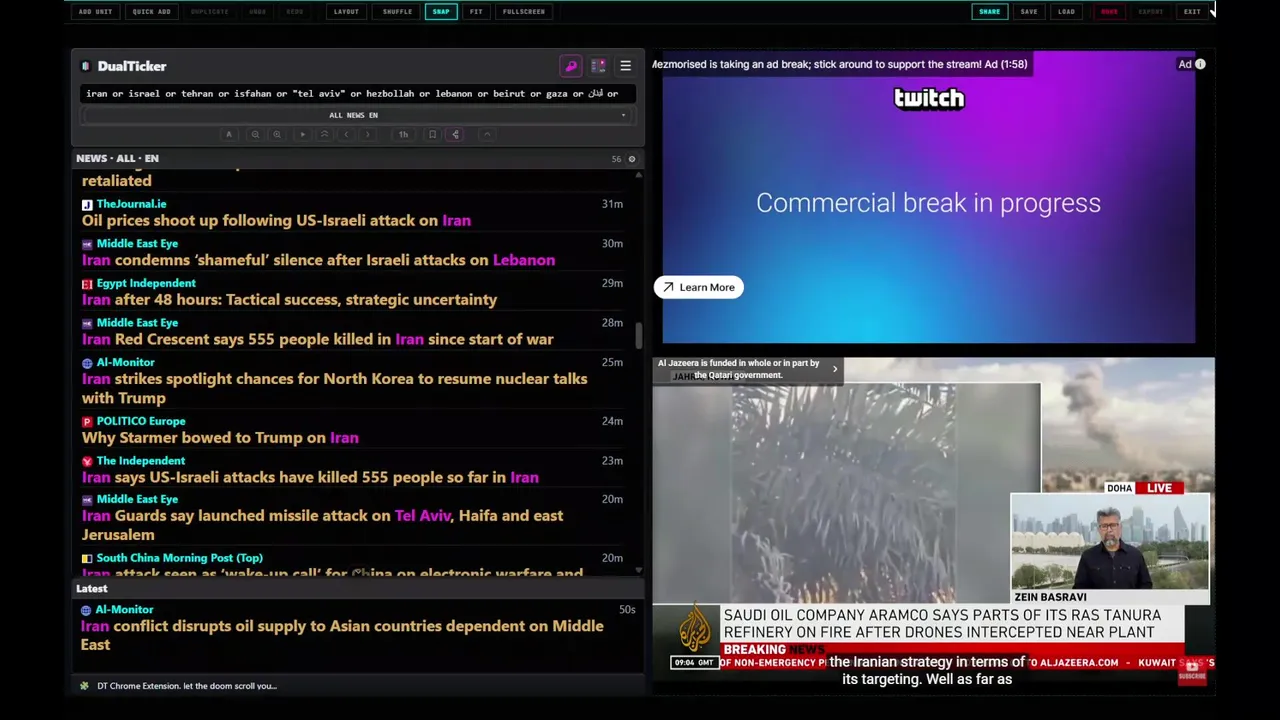Click the double up-chevron scroll-to-top icon
The width and height of the screenshot is (1280, 720).
click(324, 134)
